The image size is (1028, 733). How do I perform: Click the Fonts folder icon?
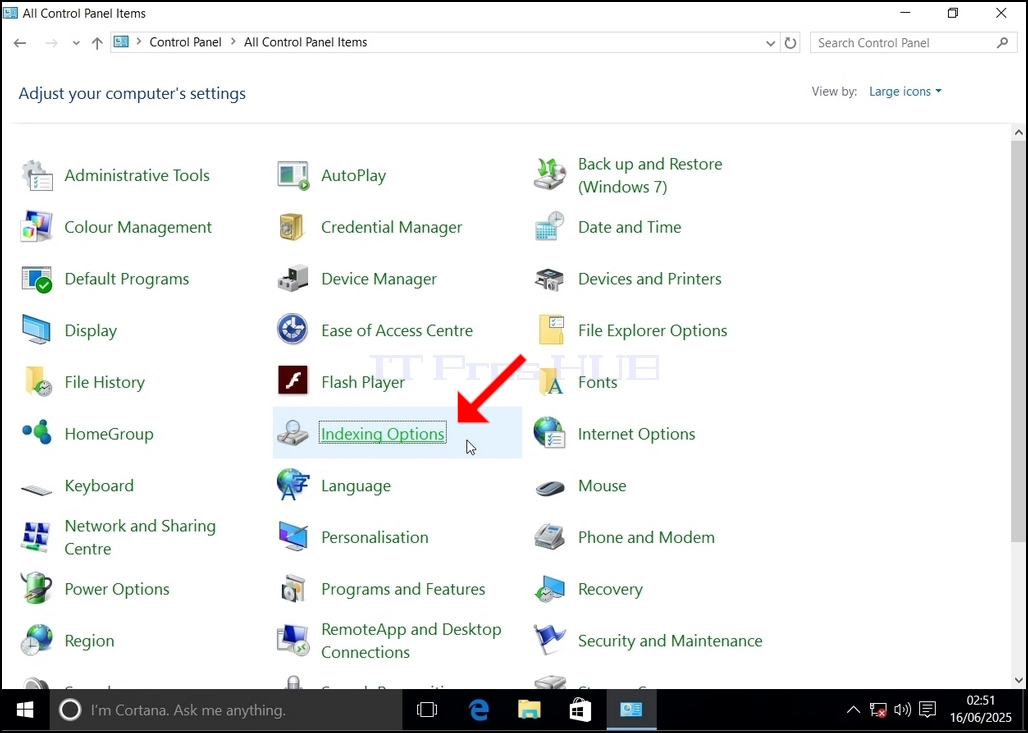(x=551, y=382)
